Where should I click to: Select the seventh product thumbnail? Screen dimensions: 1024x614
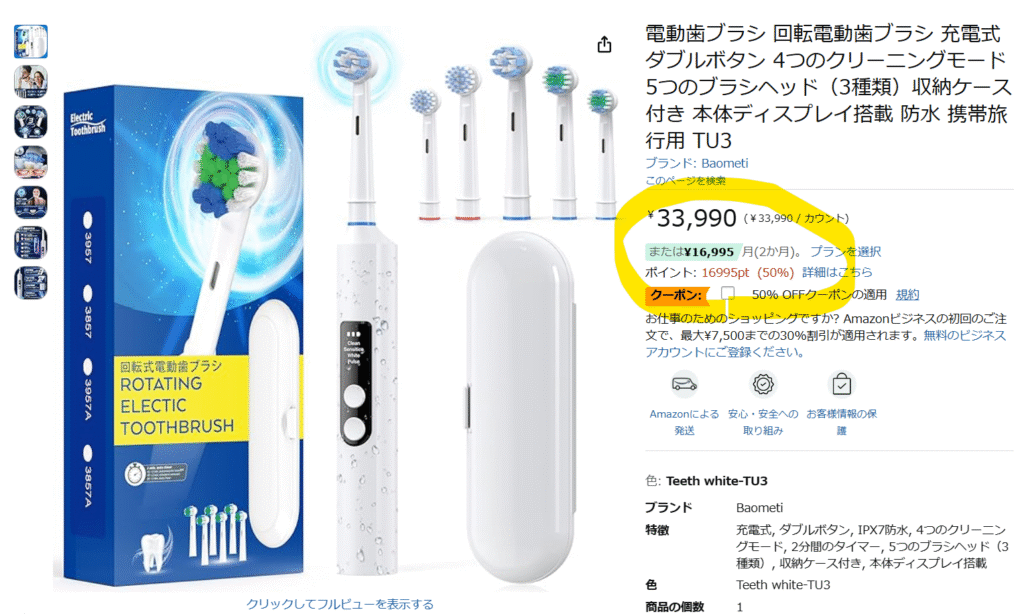click(x=31, y=283)
